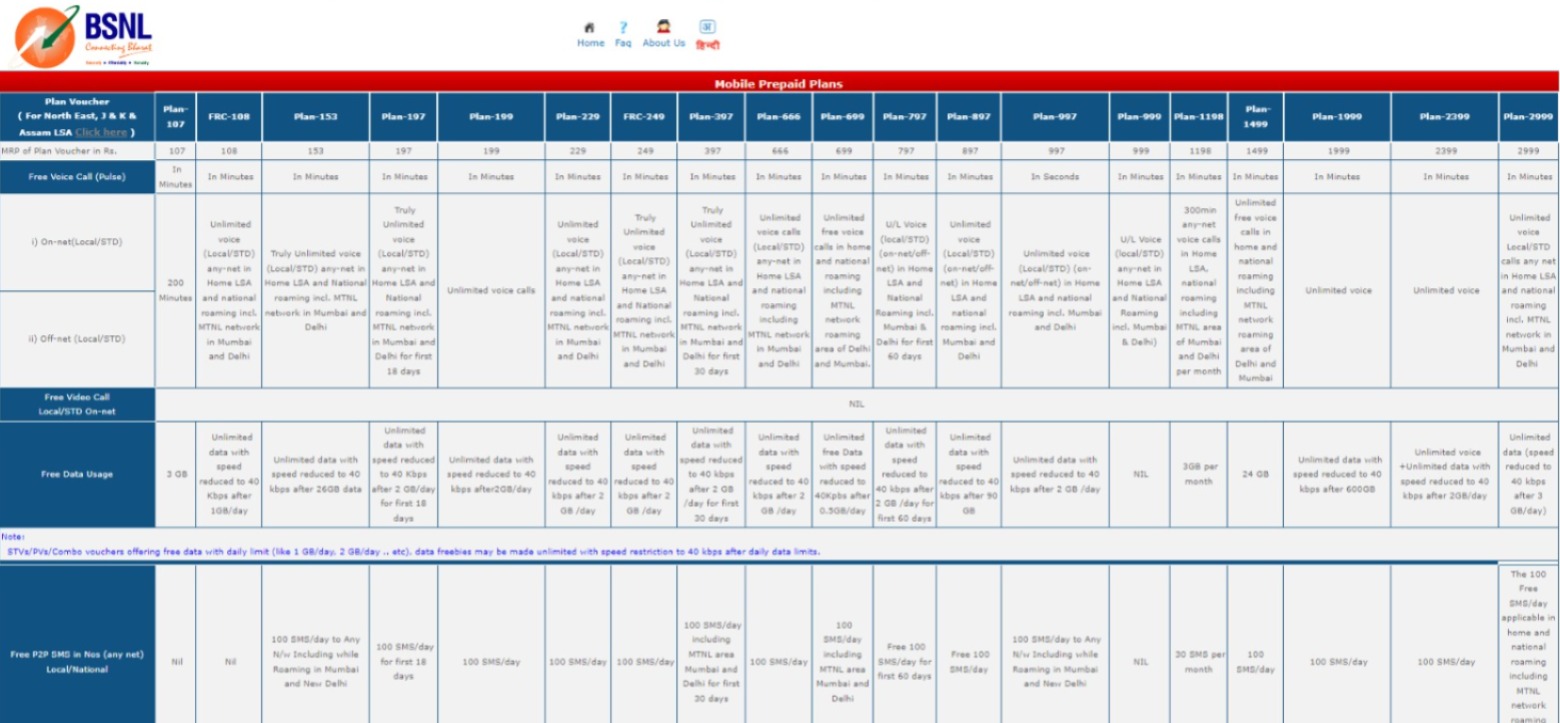Click the Free P2P SMS row header
This screenshot has width=1560, height=723.
click(77, 662)
